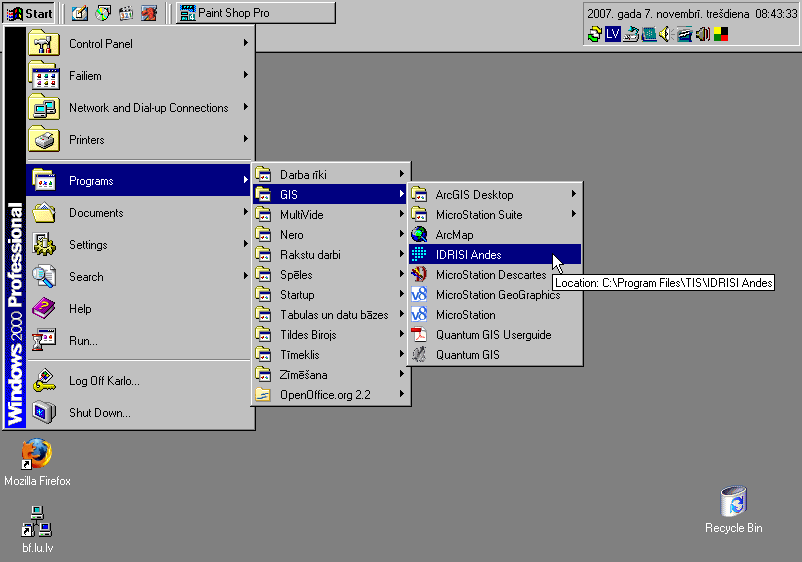Viewport: 802px width, 562px height.
Task: Click the date and time clock
Action: tap(692, 14)
